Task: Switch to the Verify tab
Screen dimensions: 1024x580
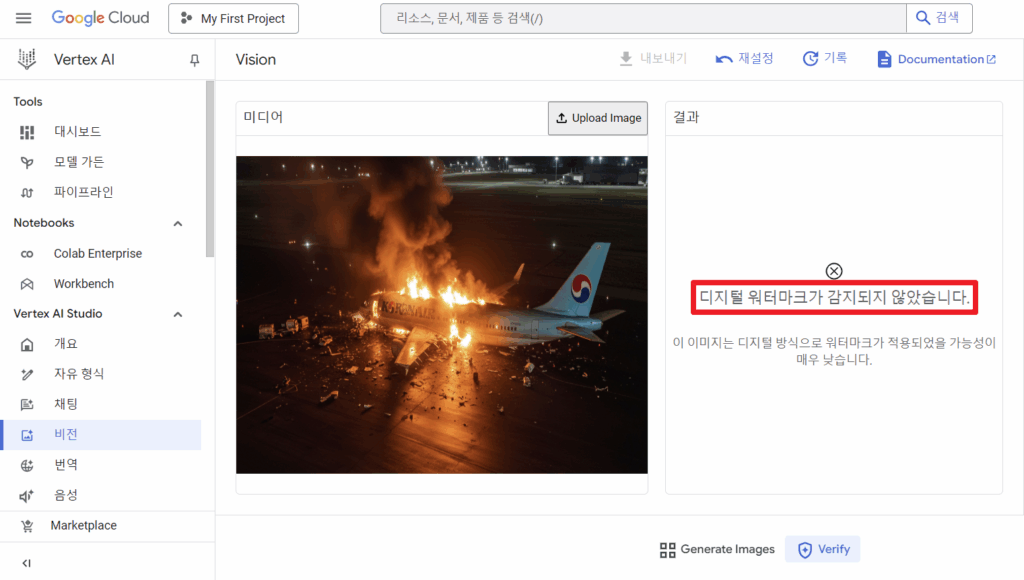Action: click(x=823, y=549)
